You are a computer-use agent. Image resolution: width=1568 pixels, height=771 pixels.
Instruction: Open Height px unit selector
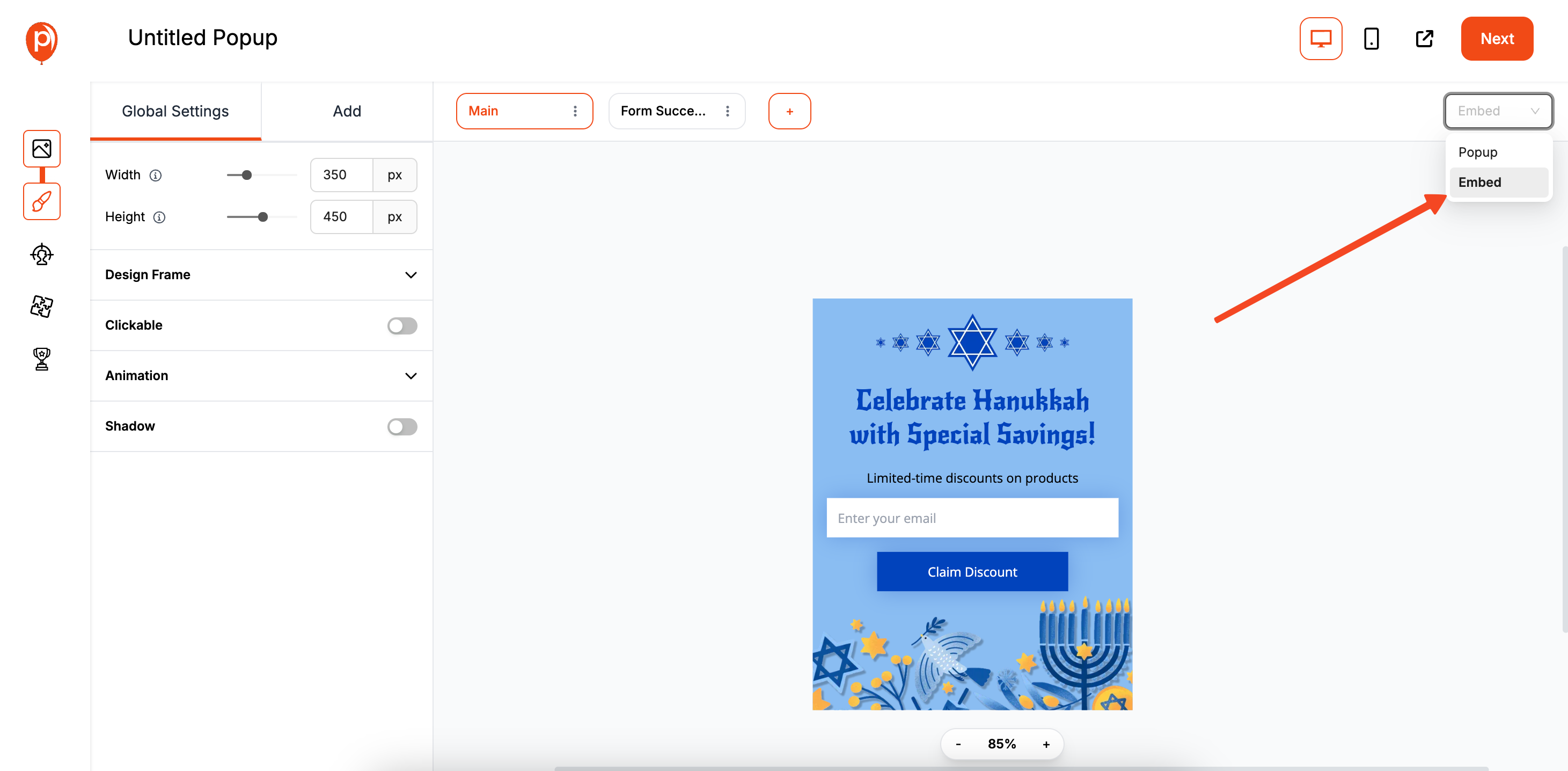[x=394, y=217]
